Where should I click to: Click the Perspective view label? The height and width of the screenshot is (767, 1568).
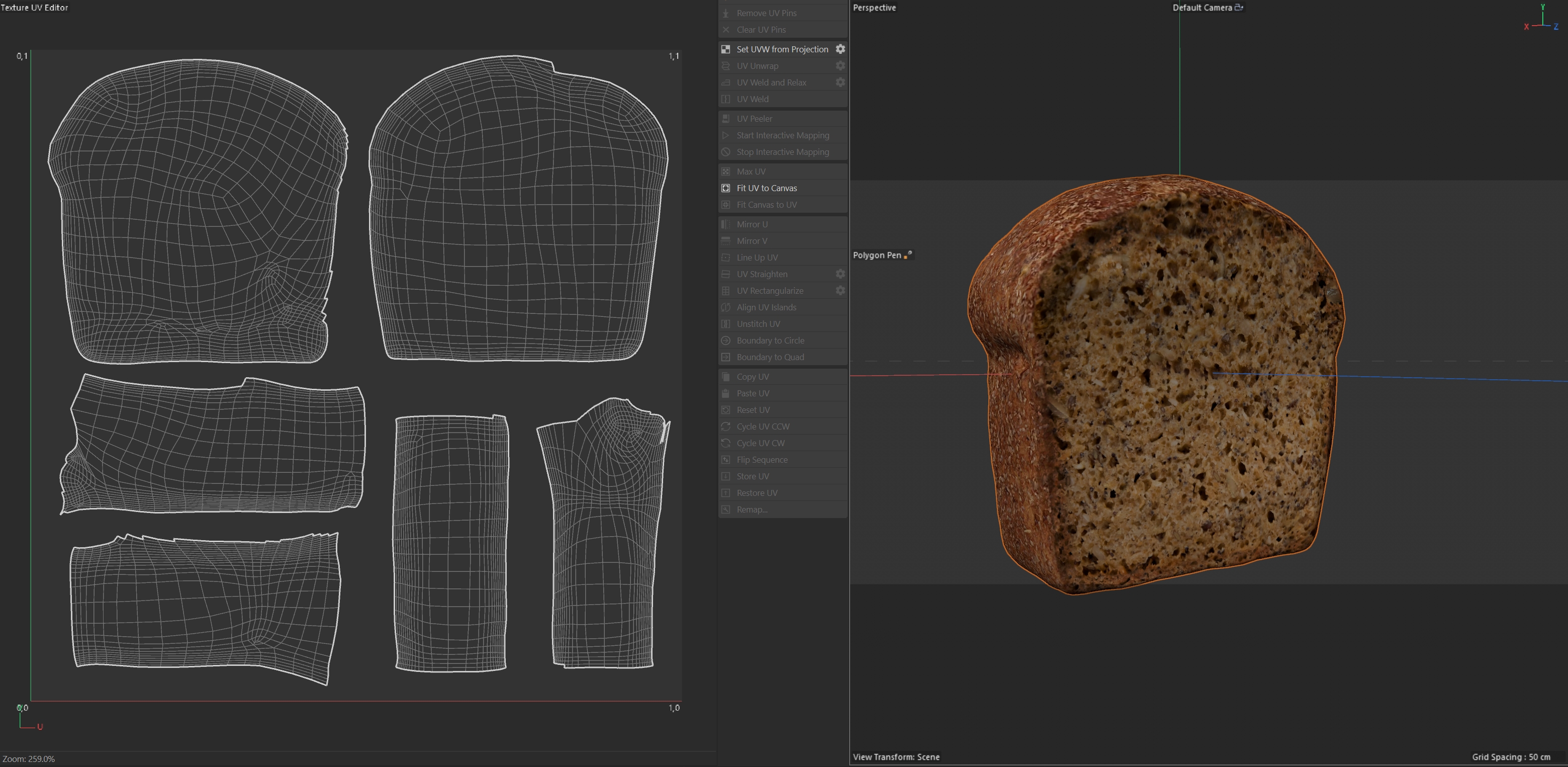pyautogui.click(x=874, y=8)
